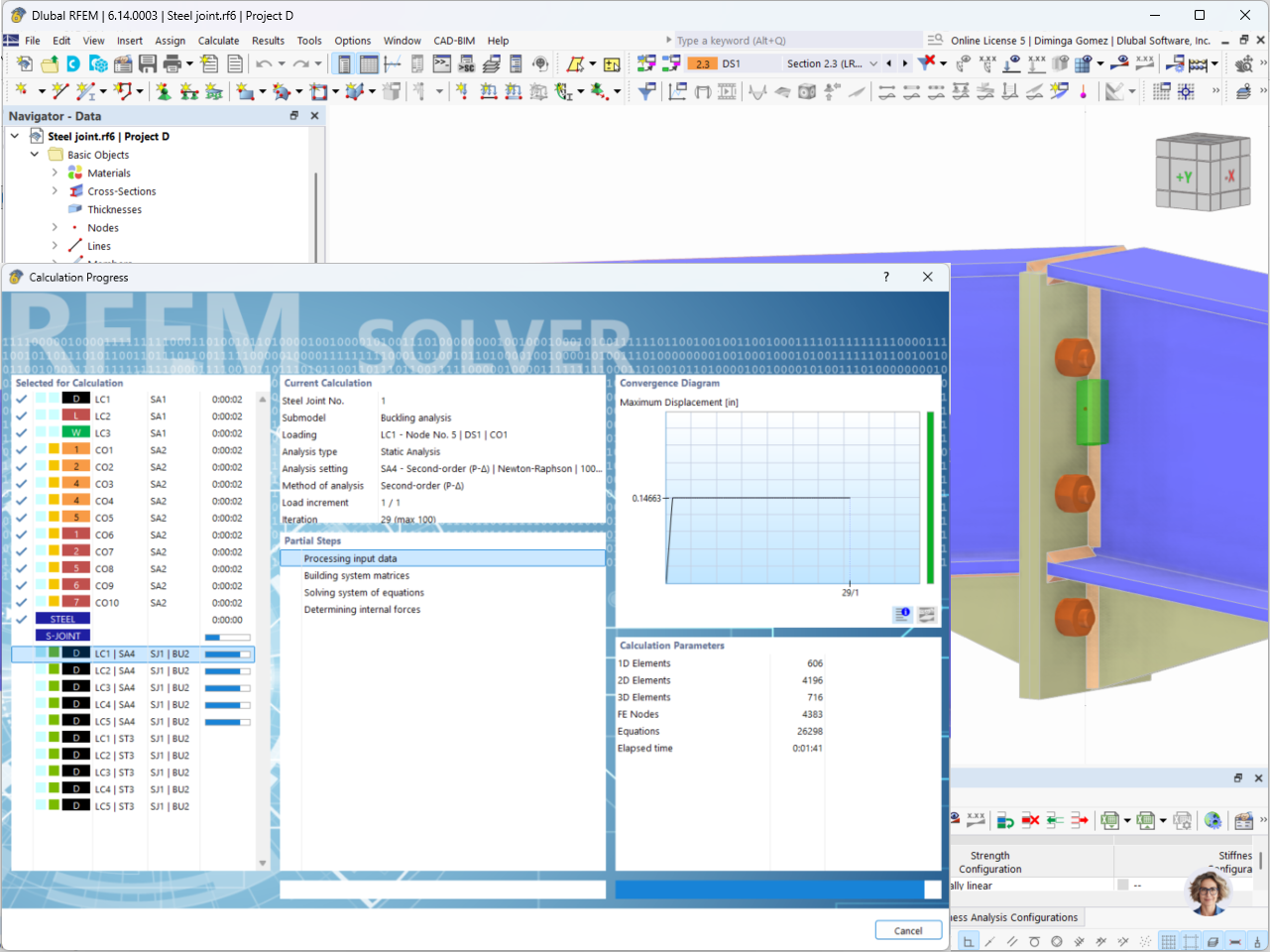Click convergence diagram info icon button
1270x952 pixels.
pos(902,615)
